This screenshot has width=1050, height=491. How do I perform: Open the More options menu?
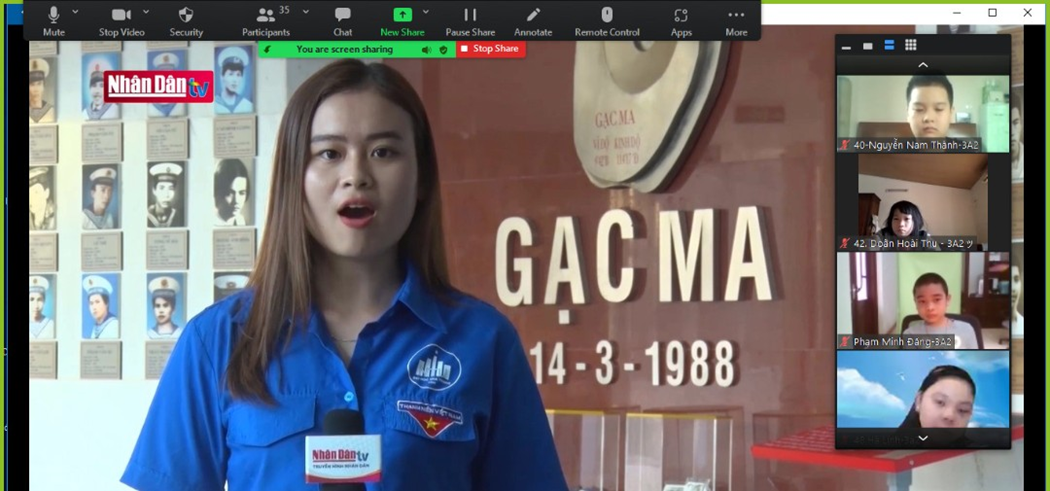tap(736, 21)
